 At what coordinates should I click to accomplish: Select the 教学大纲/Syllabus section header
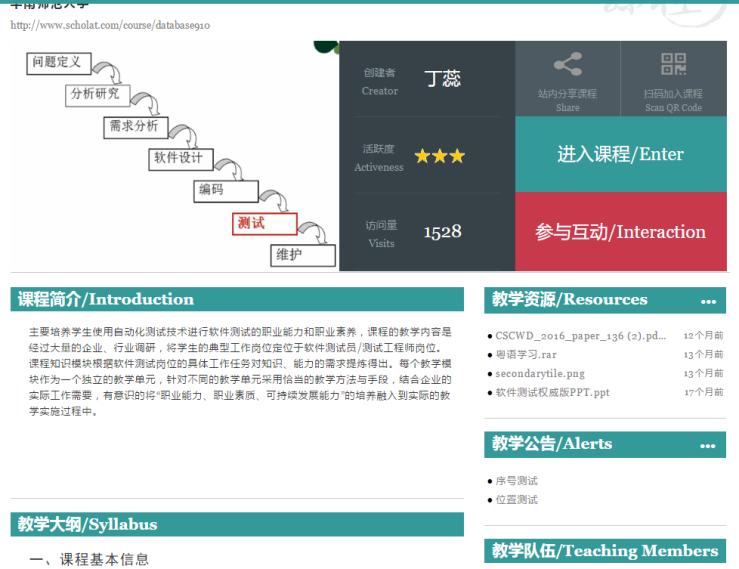click(x=88, y=524)
